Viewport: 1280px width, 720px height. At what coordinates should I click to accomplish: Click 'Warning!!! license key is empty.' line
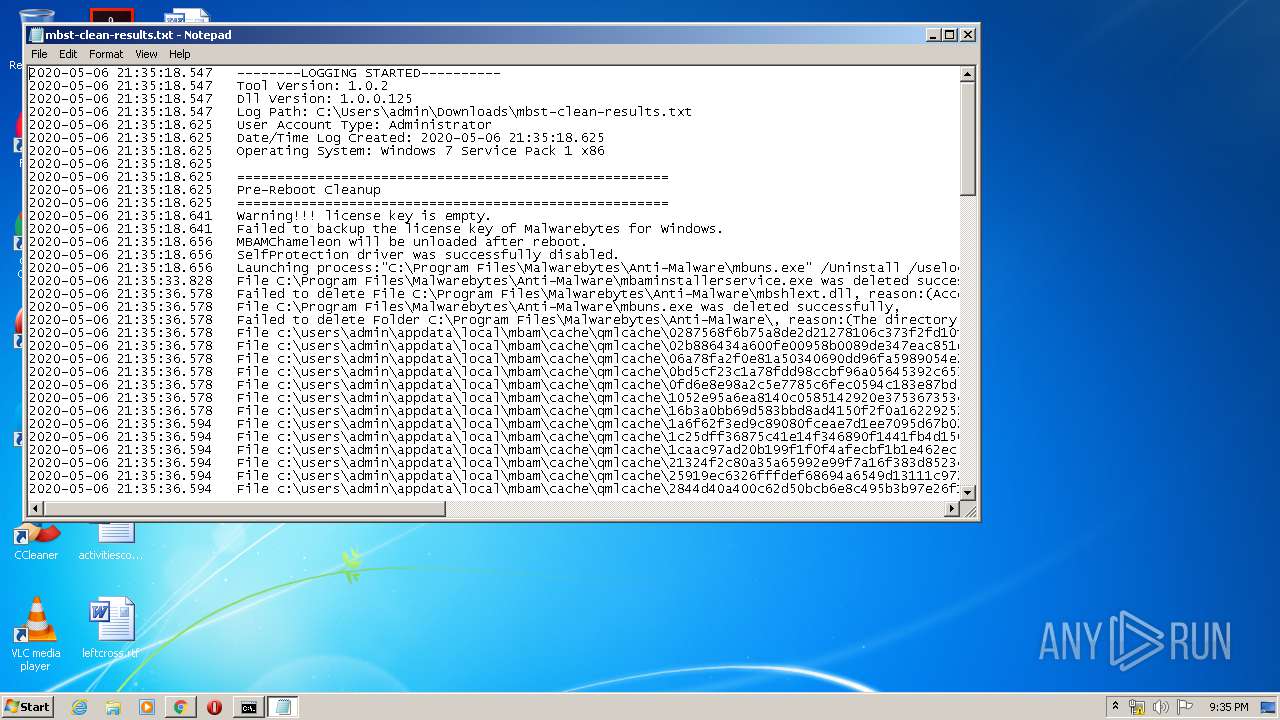point(364,216)
